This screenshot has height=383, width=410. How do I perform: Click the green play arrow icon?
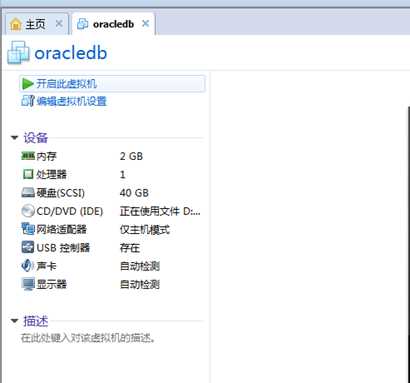click(x=28, y=84)
